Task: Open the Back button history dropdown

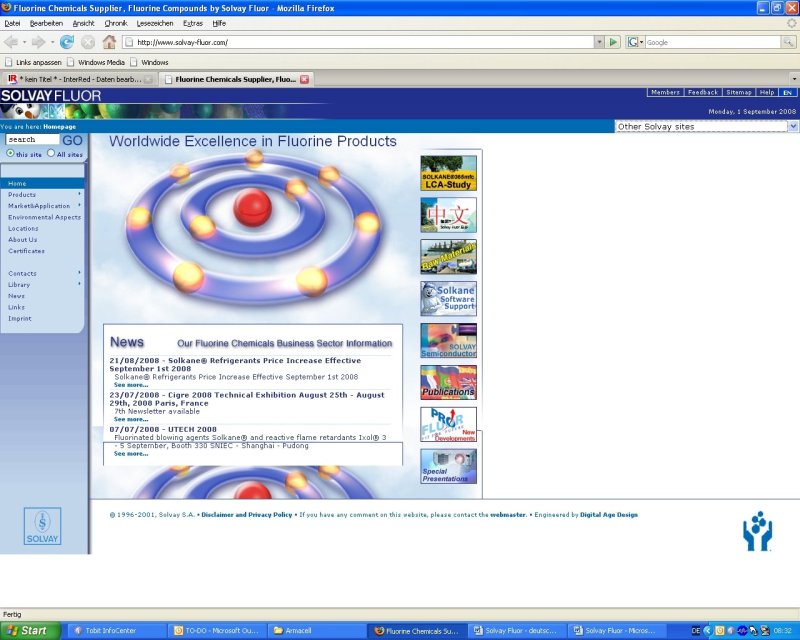Action: pyautogui.click(x=24, y=42)
